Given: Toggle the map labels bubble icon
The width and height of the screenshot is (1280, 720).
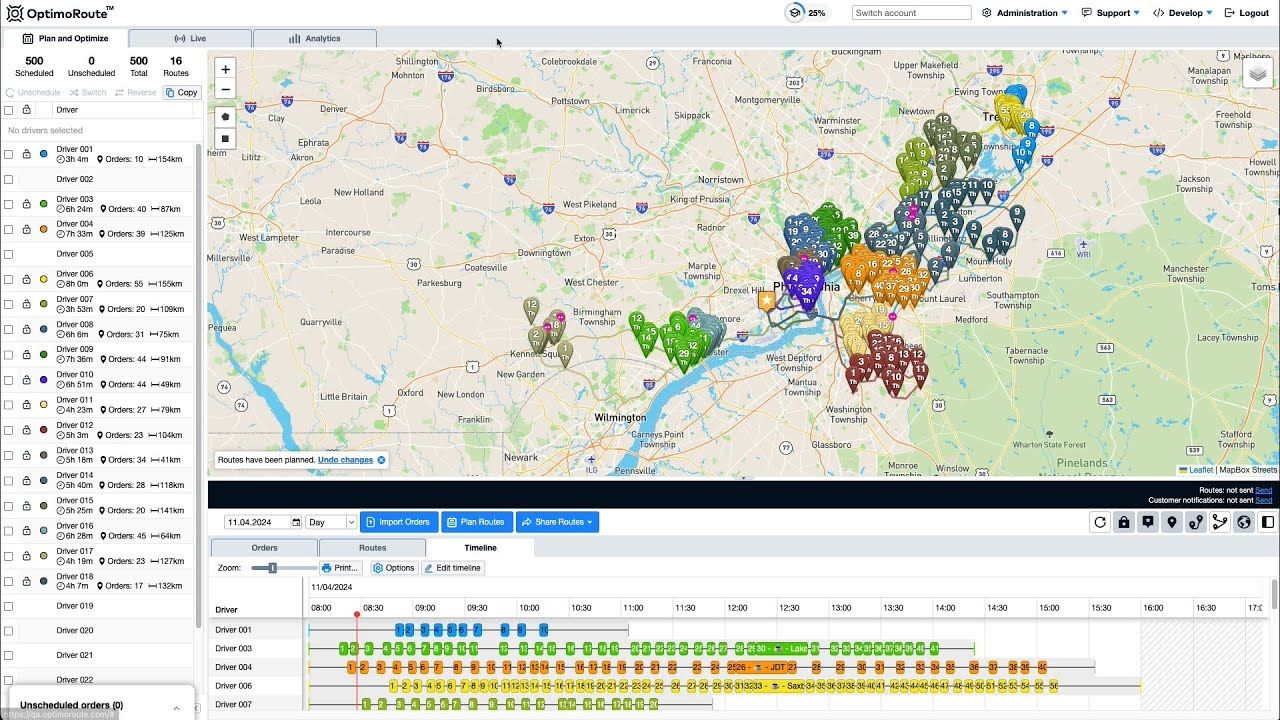Looking at the screenshot, I should (x=1148, y=521).
